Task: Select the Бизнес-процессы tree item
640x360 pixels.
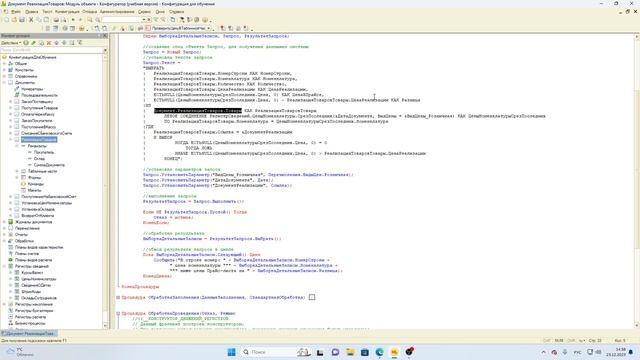Action: coord(31,323)
